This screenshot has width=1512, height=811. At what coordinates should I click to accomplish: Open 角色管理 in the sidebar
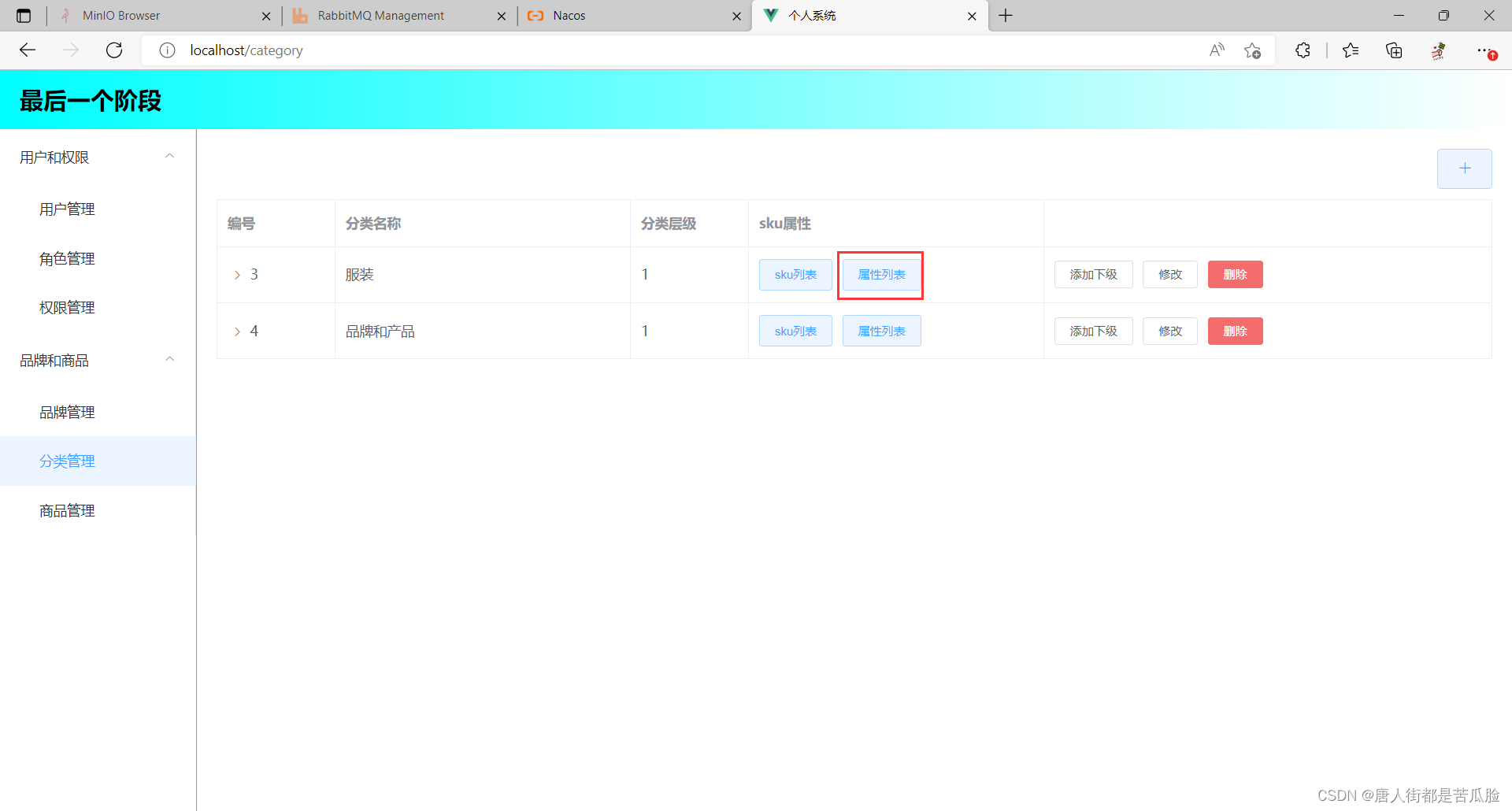[98, 259]
